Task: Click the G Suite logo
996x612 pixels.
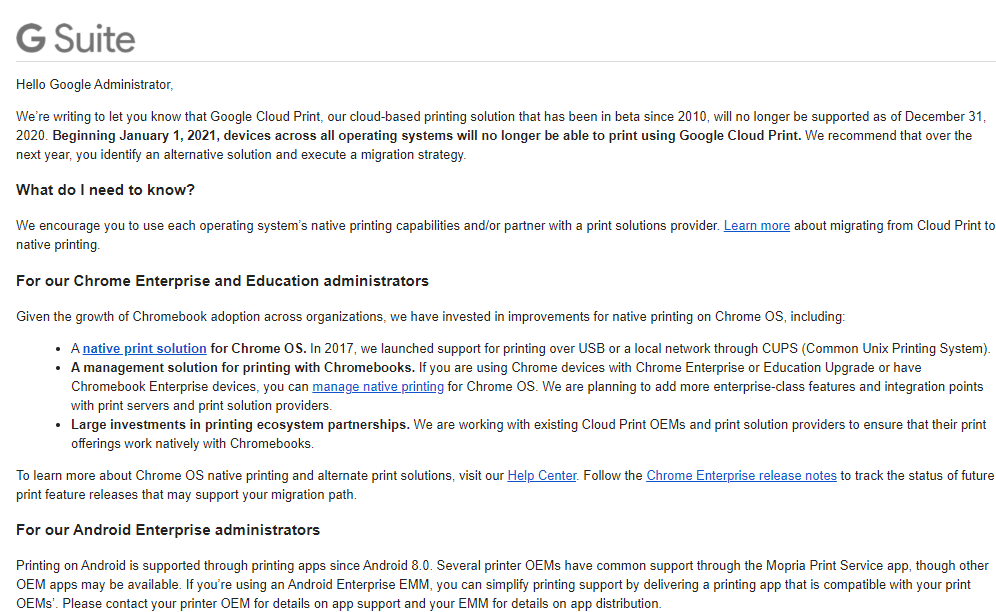Action: pyautogui.click(x=76, y=38)
